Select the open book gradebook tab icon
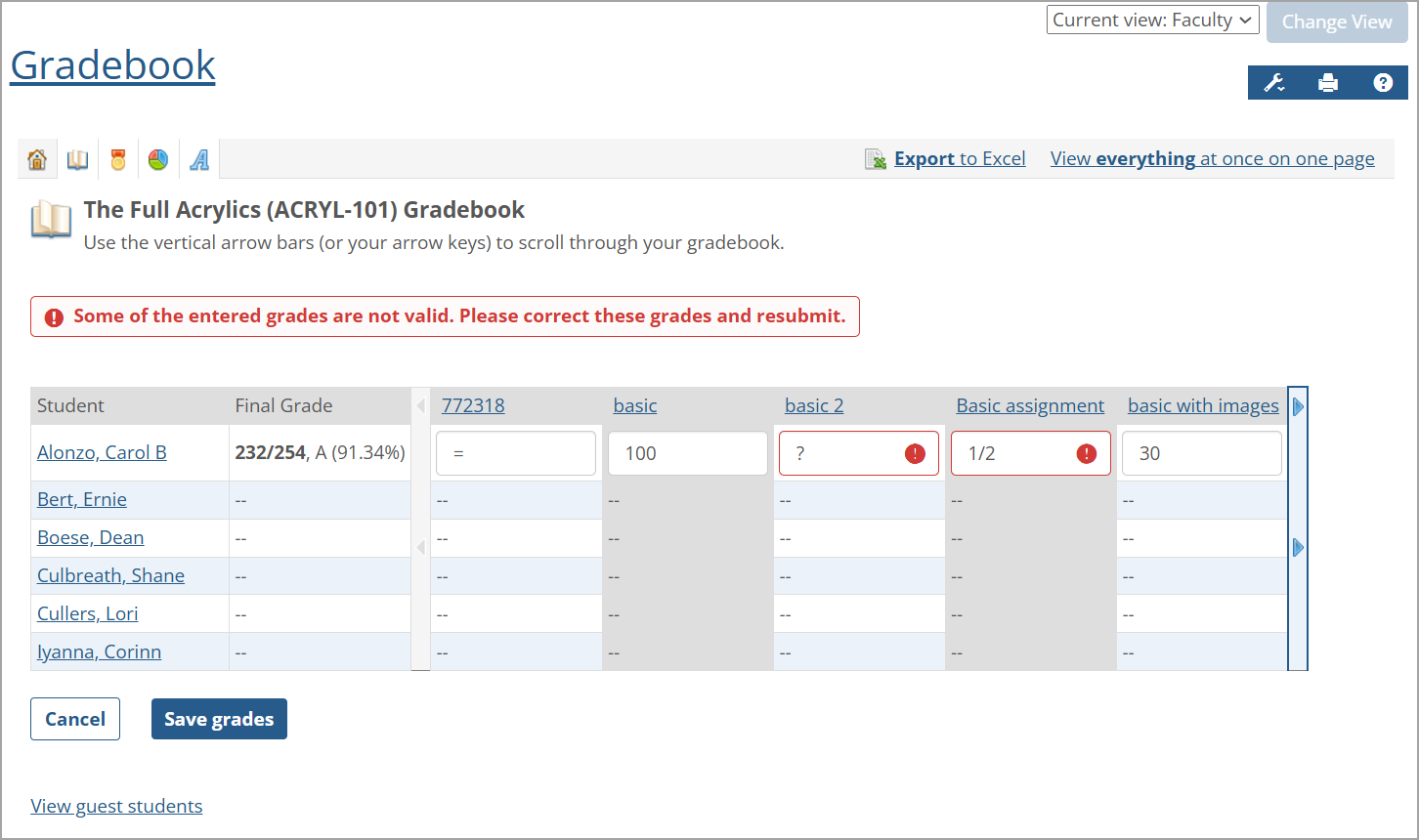 pos(77,159)
